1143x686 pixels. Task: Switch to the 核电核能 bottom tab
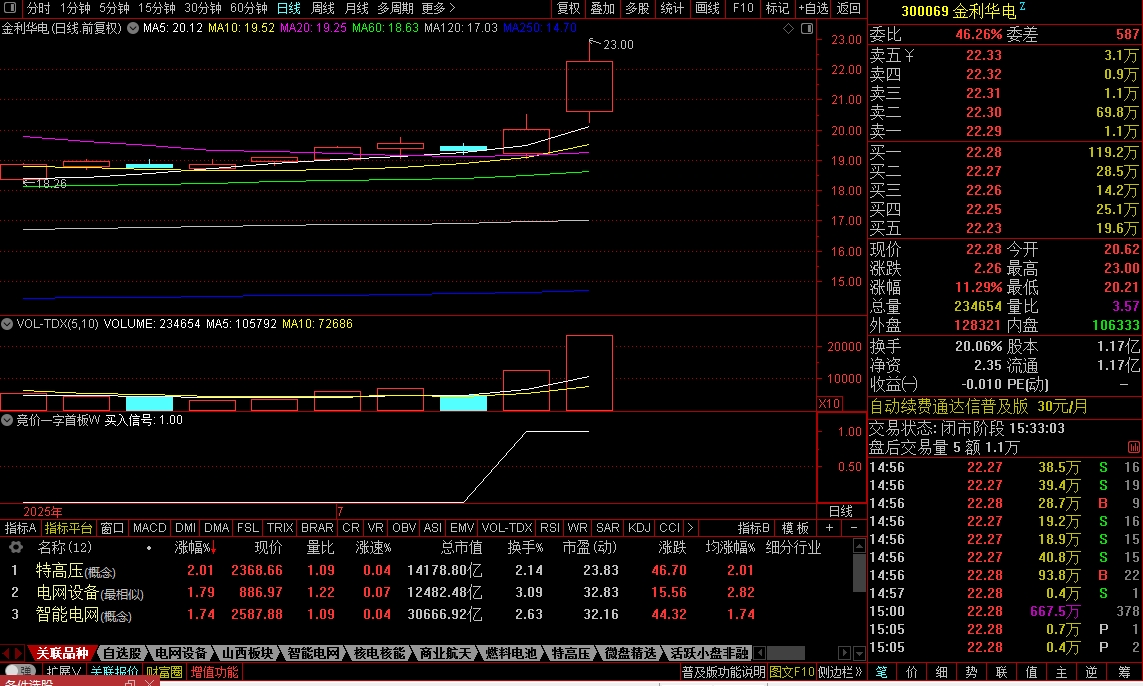click(379, 653)
